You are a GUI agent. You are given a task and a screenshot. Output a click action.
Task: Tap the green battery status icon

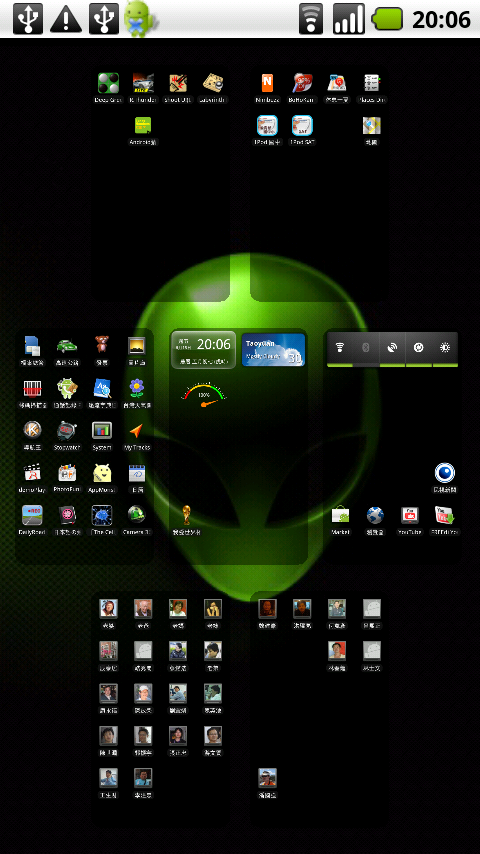click(387, 19)
